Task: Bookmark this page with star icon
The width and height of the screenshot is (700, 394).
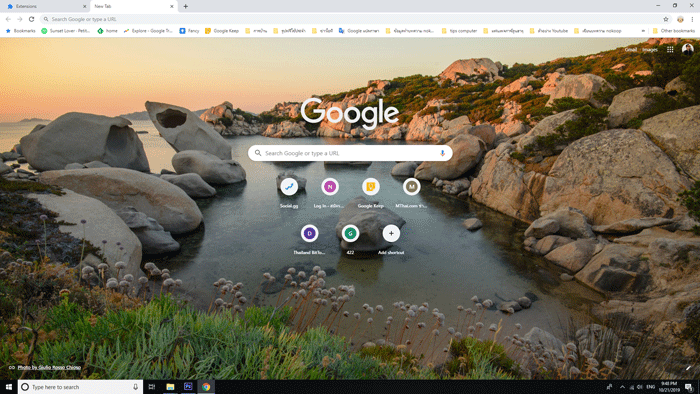Action: [666, 19]
